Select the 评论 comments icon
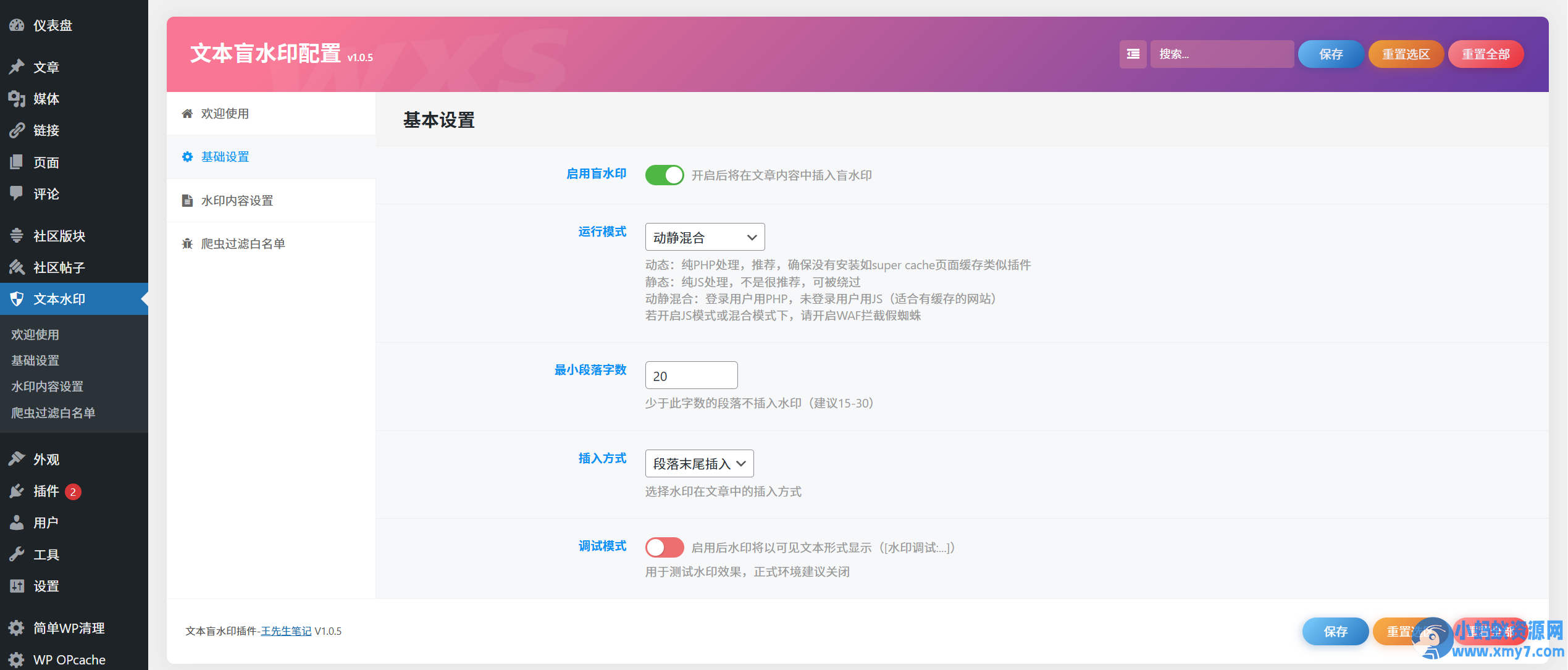 [17, 194]
